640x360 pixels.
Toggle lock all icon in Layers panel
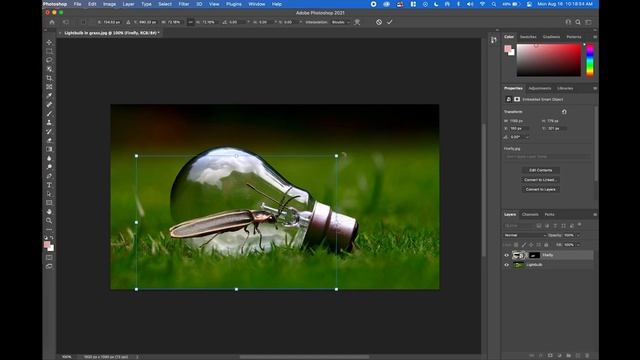point(546,245)
